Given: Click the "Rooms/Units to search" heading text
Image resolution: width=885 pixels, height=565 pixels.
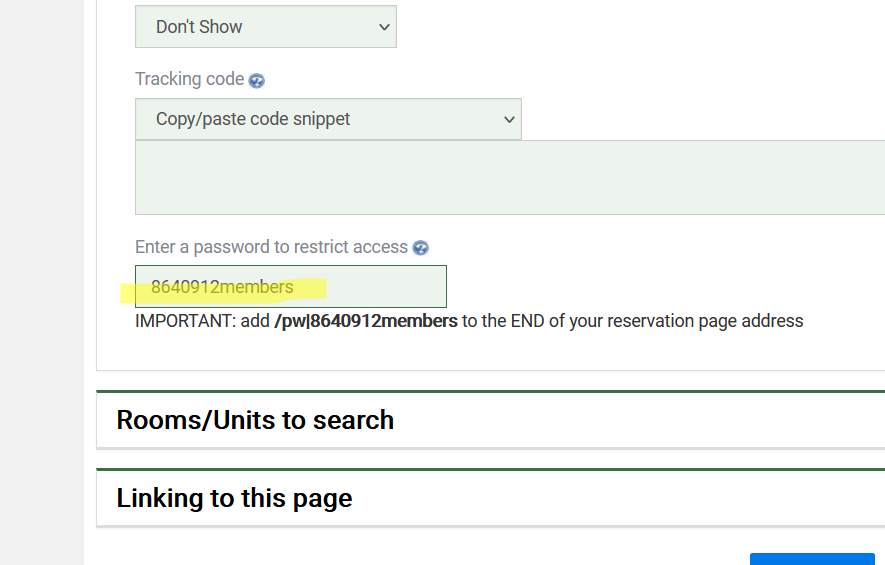Looking at the screenshot, I should (x=255, y=420).
